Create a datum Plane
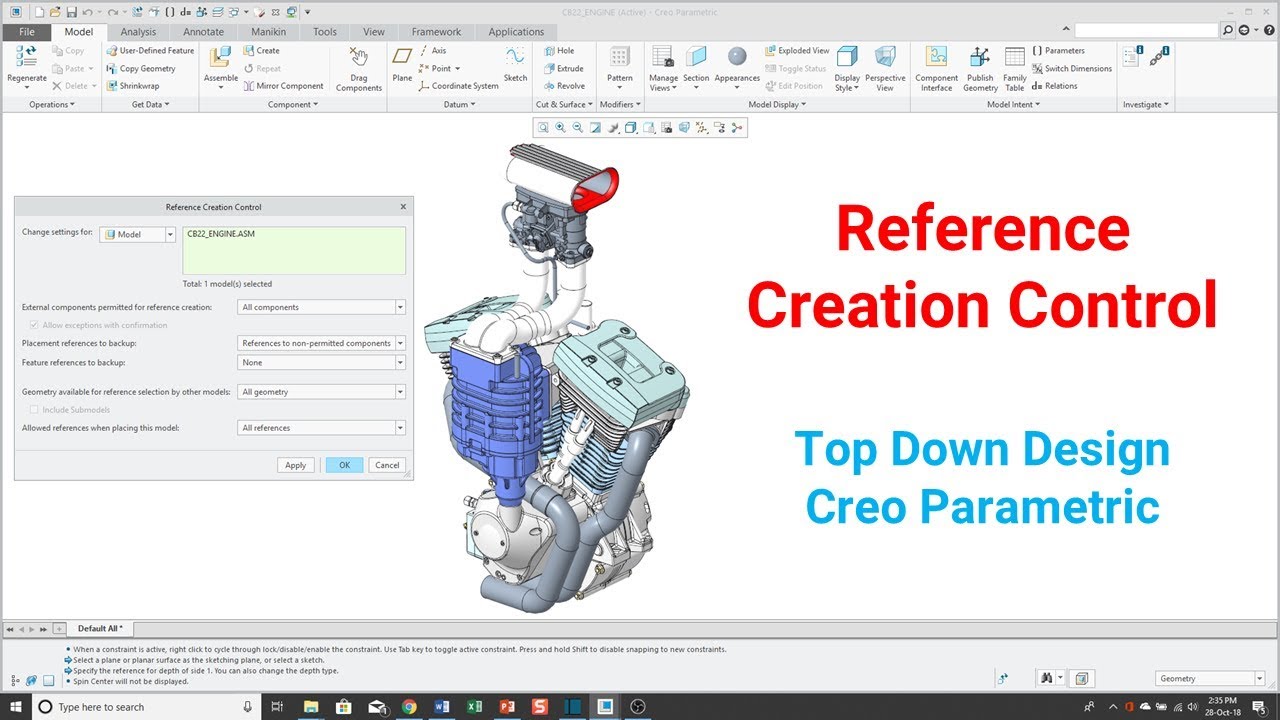 pos(402,58)
